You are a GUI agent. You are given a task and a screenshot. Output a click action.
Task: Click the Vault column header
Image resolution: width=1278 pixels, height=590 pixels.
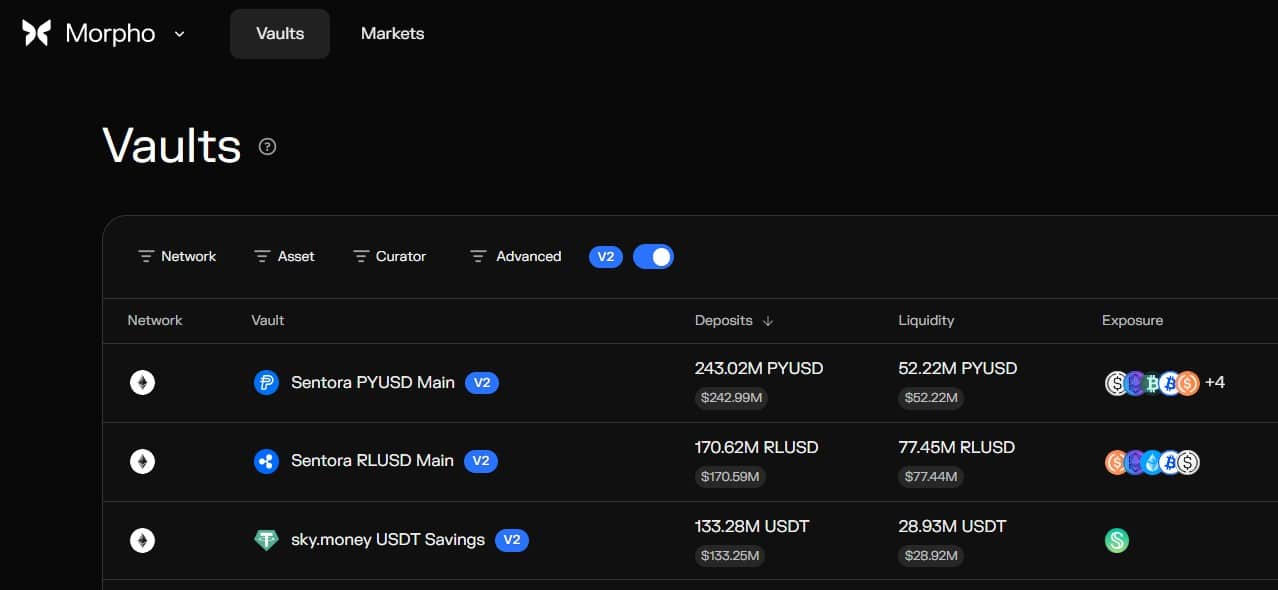[x=268, y=321]
